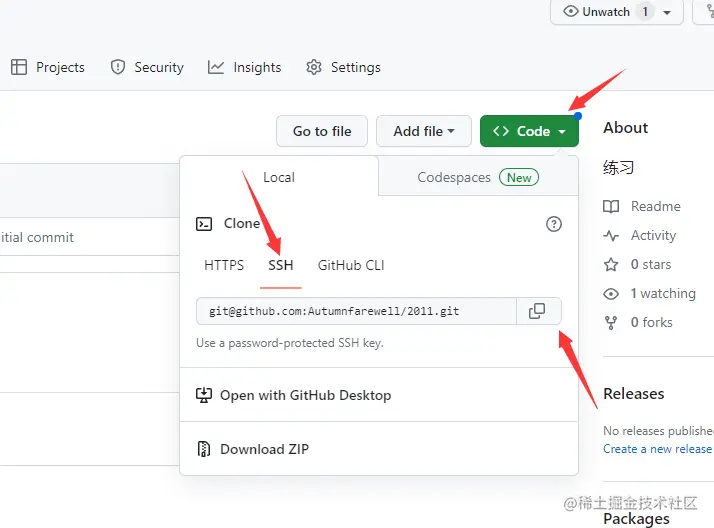Open the Settings tab

[343, 67]
